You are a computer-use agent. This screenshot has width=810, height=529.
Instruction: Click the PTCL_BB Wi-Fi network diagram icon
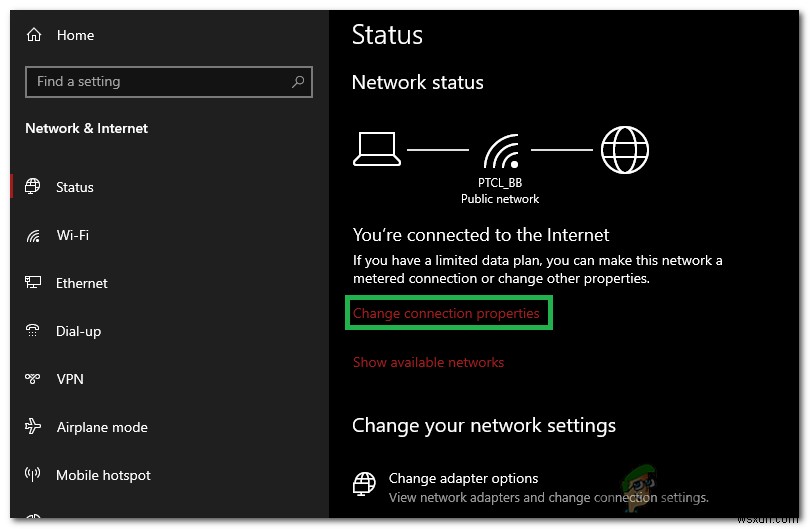click(500, 152)
